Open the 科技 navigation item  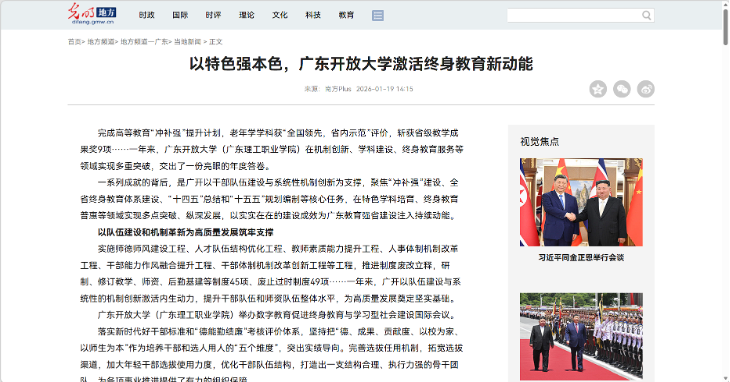tap(313, 15)
